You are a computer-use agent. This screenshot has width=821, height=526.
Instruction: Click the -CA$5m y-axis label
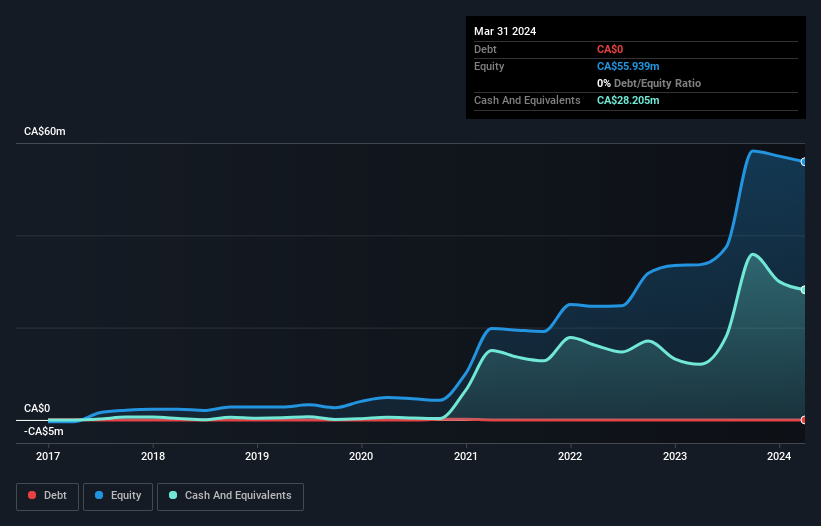click(x=43, y=431)
